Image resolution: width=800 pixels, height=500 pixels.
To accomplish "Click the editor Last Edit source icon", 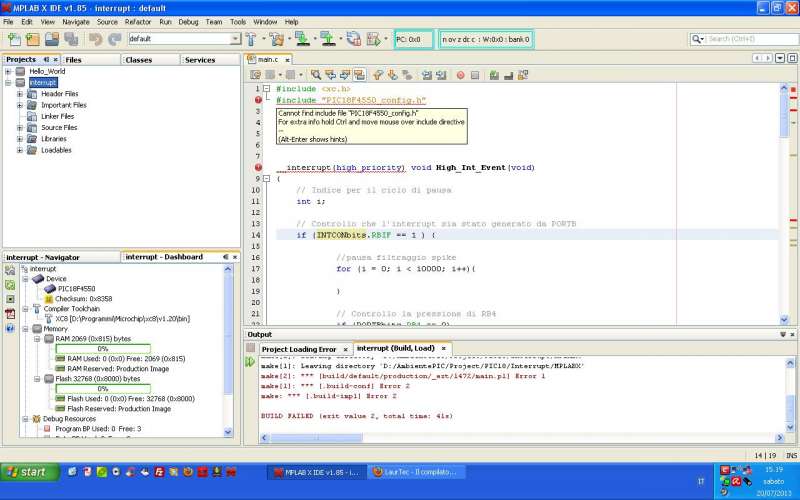I will click(255, 75).
